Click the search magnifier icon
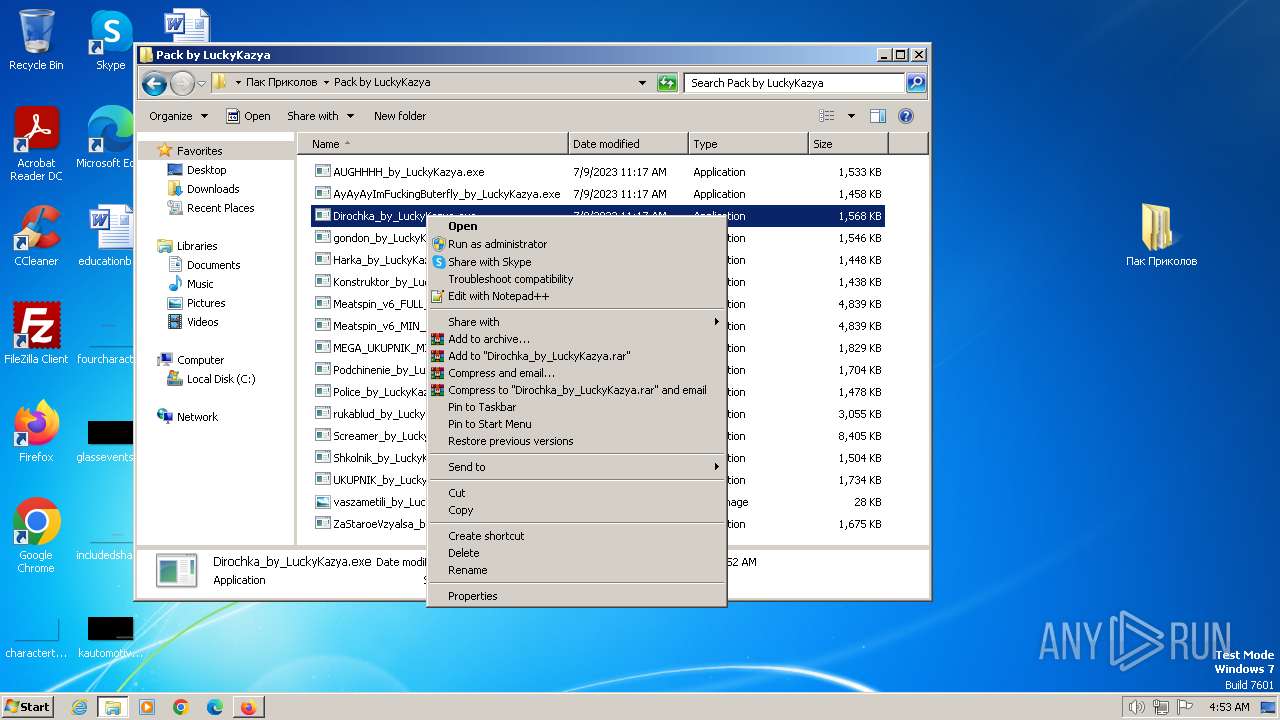Viewport: 1280px width, 720px height. (915, 83)
